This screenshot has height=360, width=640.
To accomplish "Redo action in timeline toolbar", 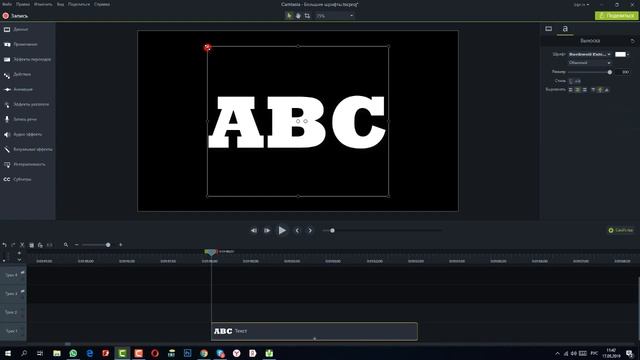I will (13, 245).
